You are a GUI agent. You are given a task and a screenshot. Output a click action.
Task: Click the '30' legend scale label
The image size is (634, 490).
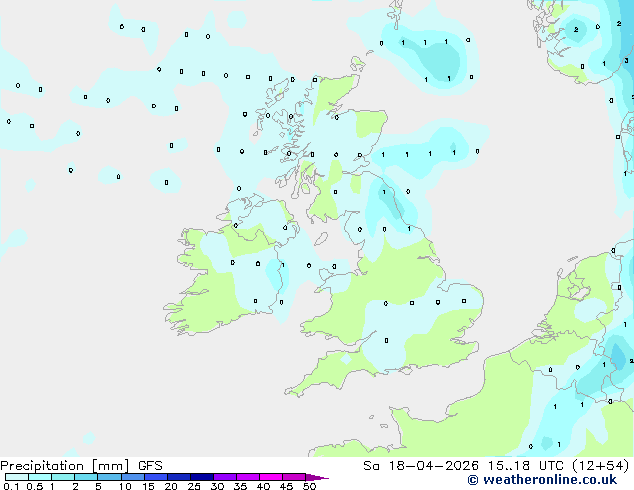click(217, 486)
